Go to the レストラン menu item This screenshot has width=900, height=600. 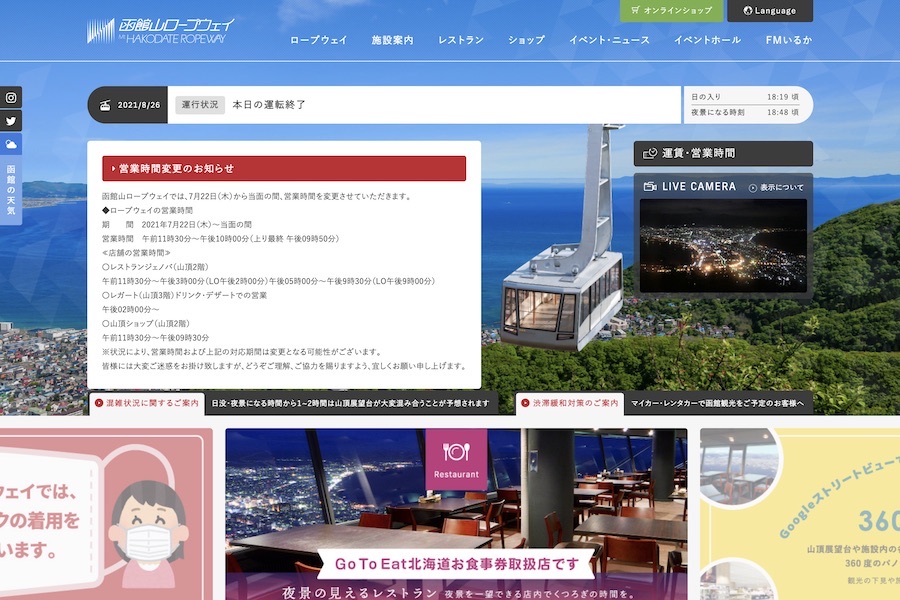[x=460, y=40]
